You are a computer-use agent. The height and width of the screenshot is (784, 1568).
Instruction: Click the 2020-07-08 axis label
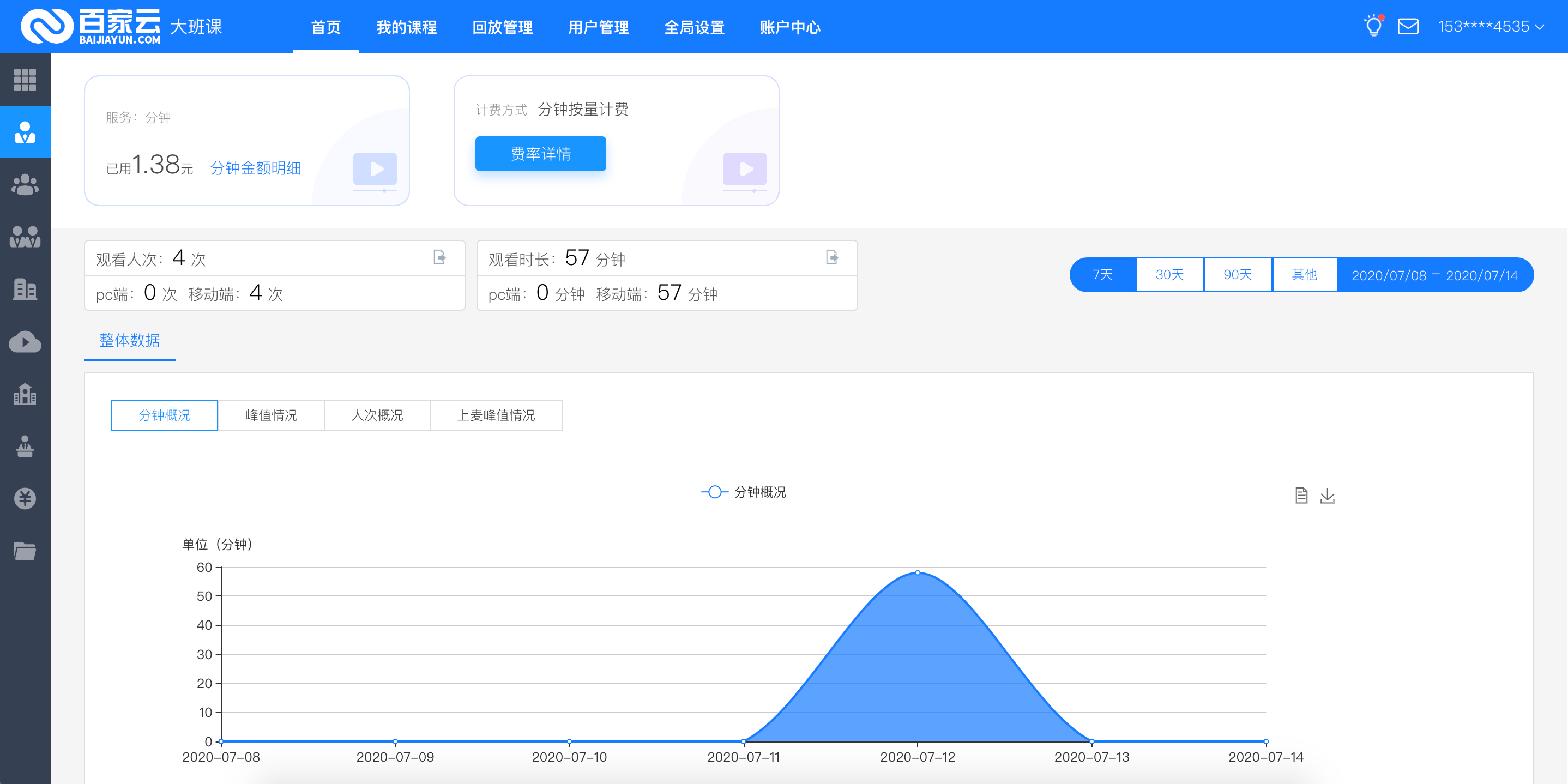pyautogui.click(x=221, y=757)
